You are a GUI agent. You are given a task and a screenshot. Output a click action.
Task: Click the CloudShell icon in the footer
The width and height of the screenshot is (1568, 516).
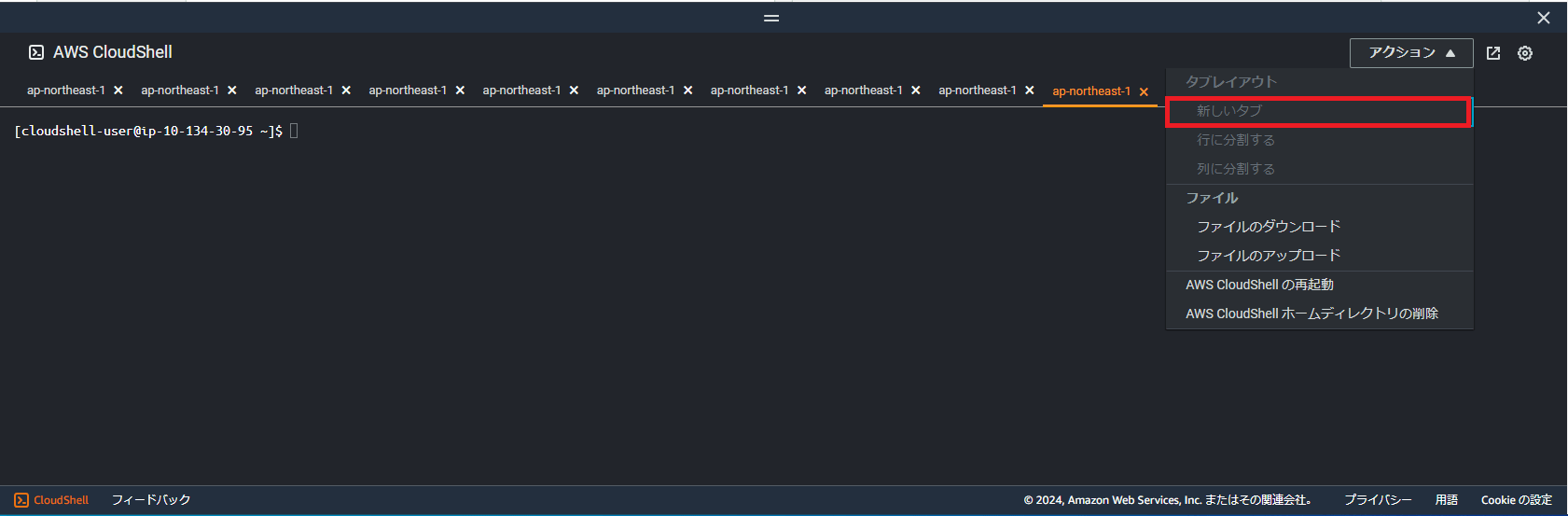[21, 500]
